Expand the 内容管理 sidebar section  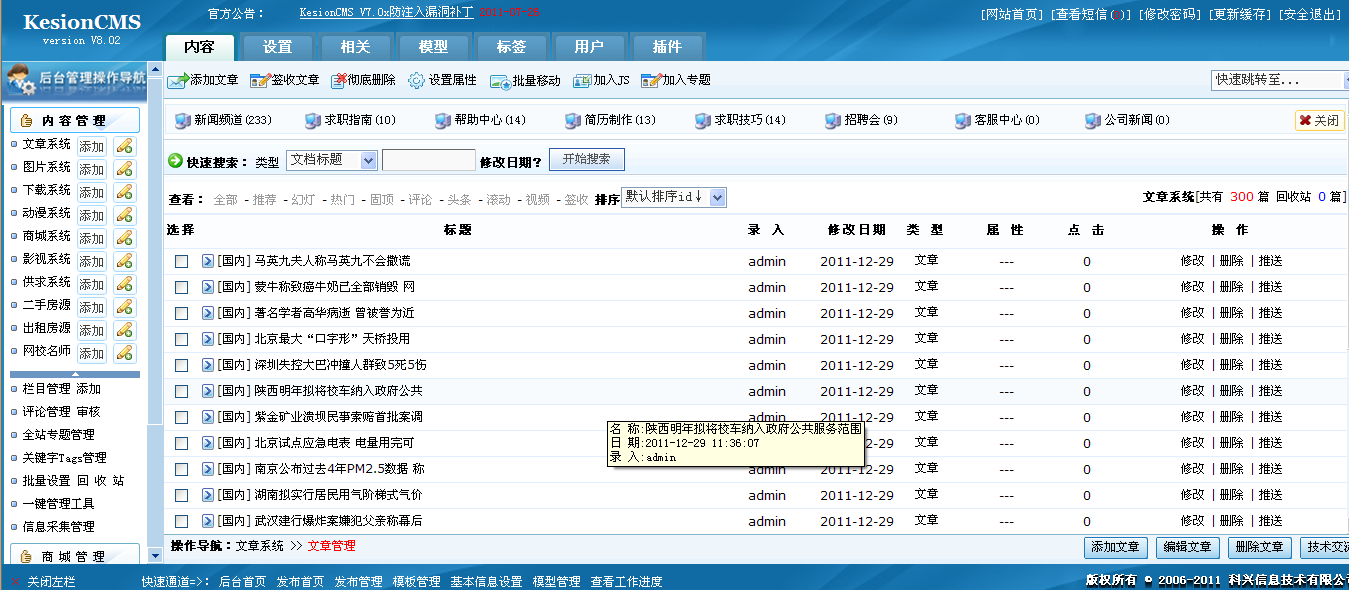tap(75, 120)
